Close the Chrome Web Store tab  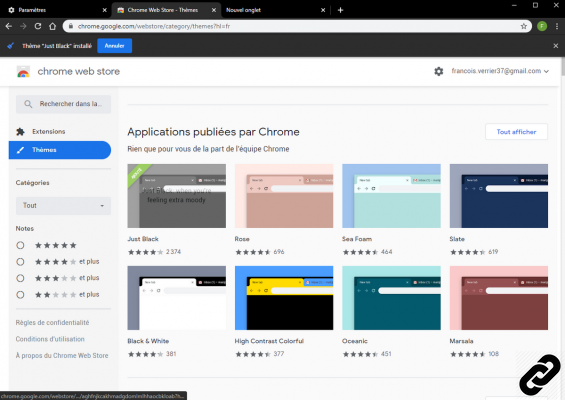pos(214,10)
